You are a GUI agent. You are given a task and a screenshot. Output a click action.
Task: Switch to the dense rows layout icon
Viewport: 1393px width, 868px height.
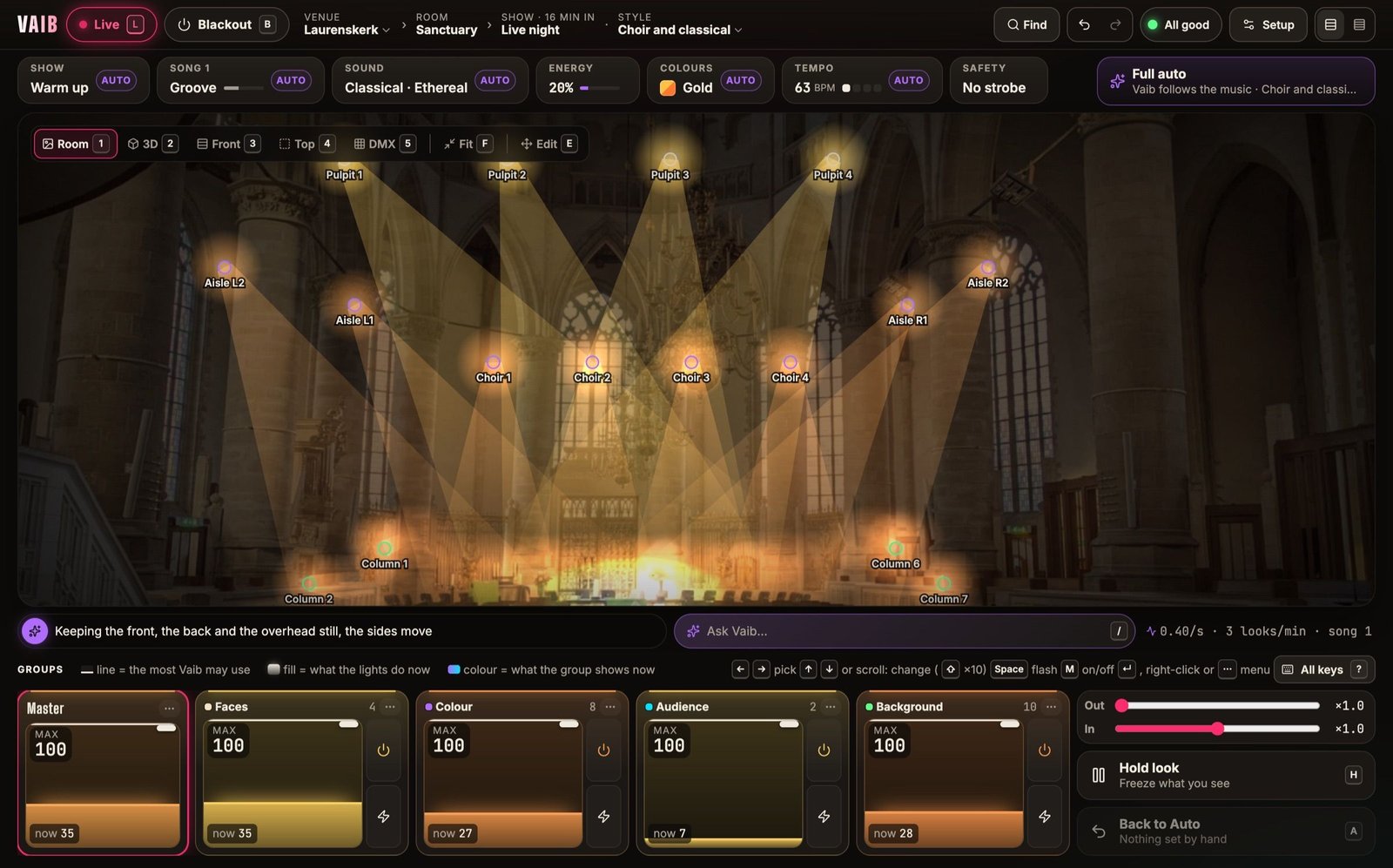tap(1359, 25)
